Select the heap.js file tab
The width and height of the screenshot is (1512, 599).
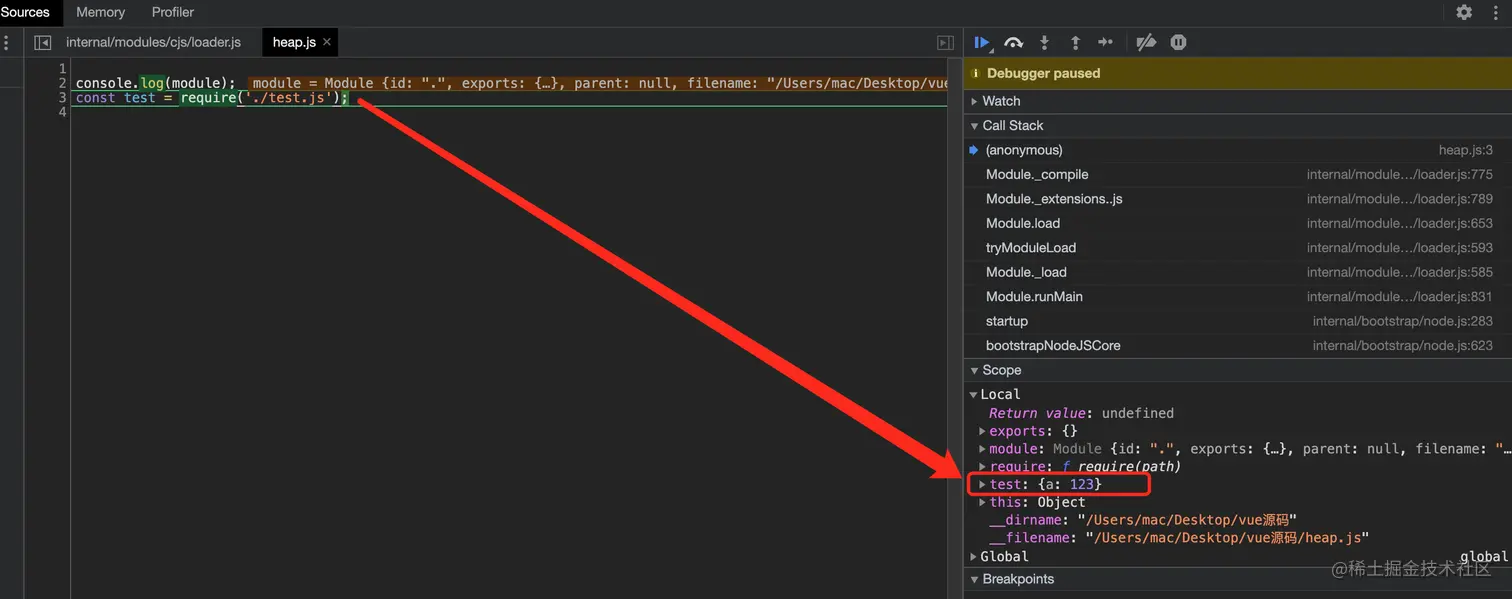point(294,42)
